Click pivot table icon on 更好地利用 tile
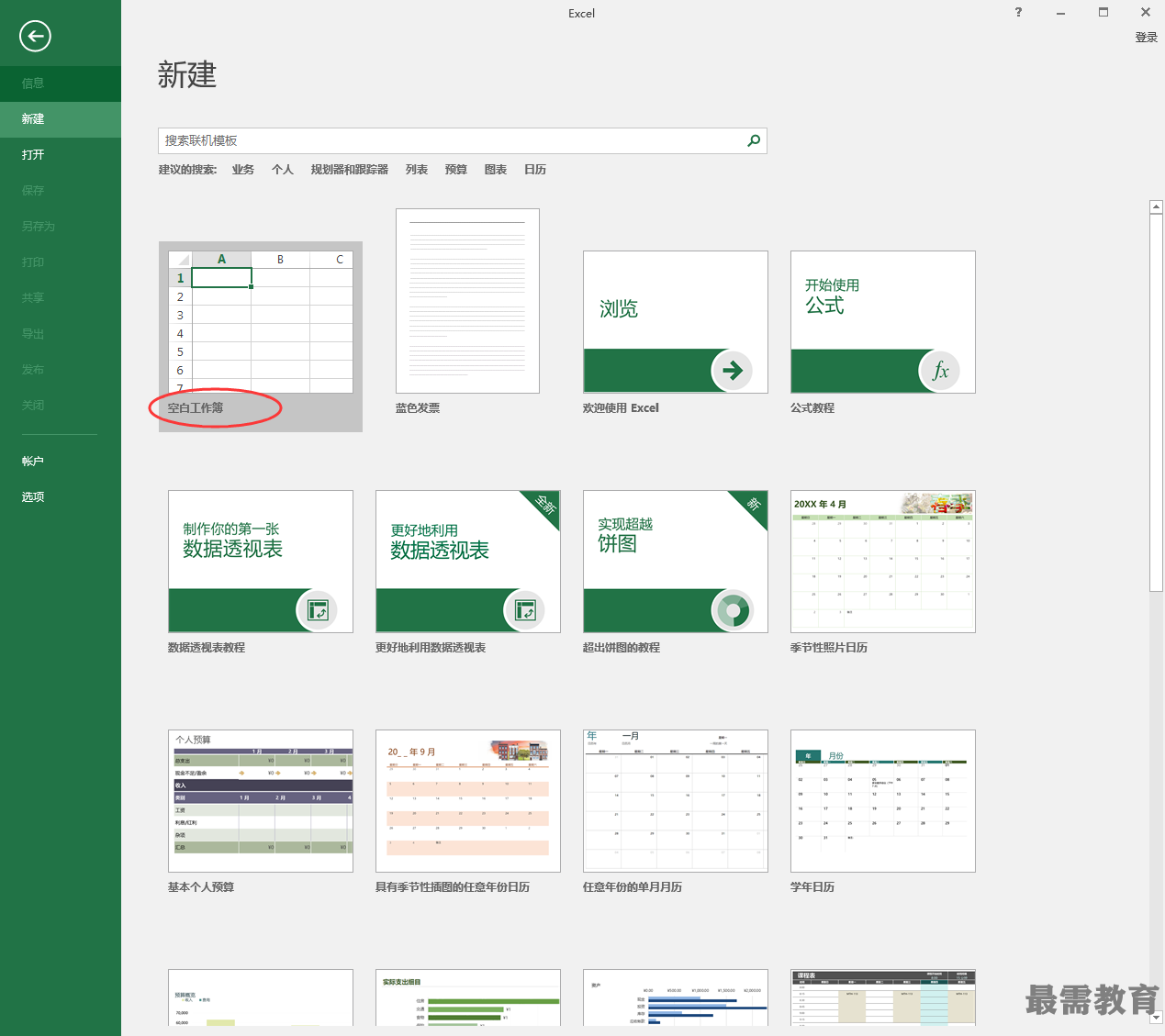The width and height of the screenshot is (1165, 1036). click(524, 610)
